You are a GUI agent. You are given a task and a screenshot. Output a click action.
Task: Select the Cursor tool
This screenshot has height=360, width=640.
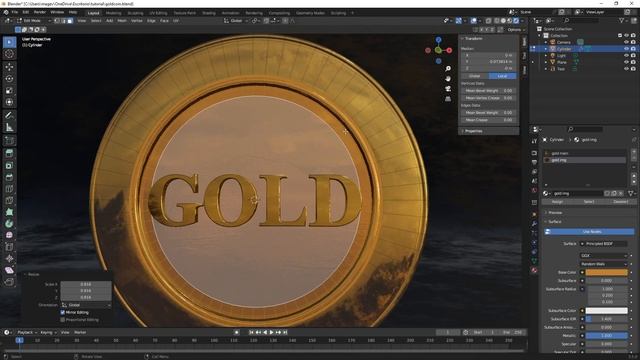pyautogui.click(x=9, y=54)
